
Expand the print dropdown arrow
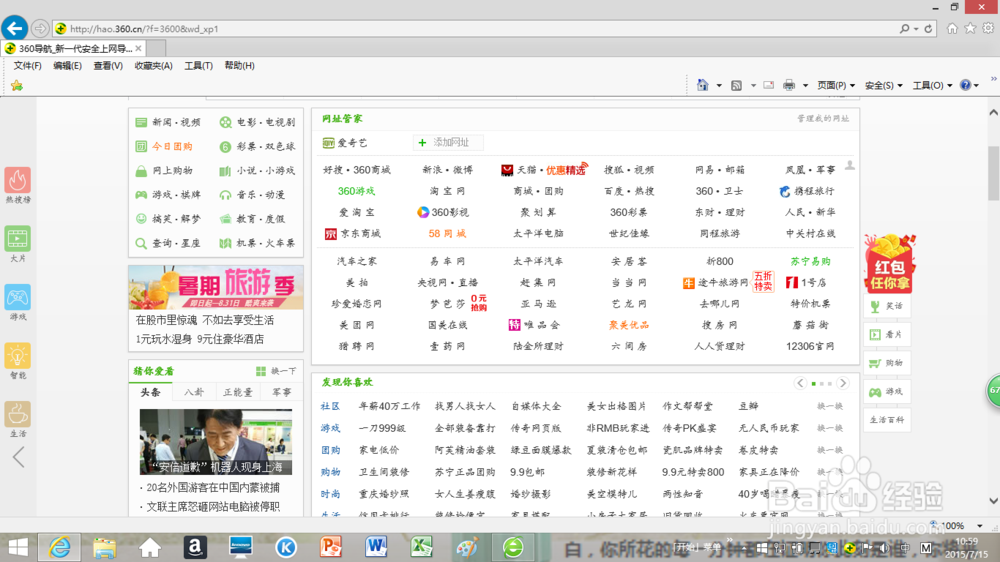[805, 85]
